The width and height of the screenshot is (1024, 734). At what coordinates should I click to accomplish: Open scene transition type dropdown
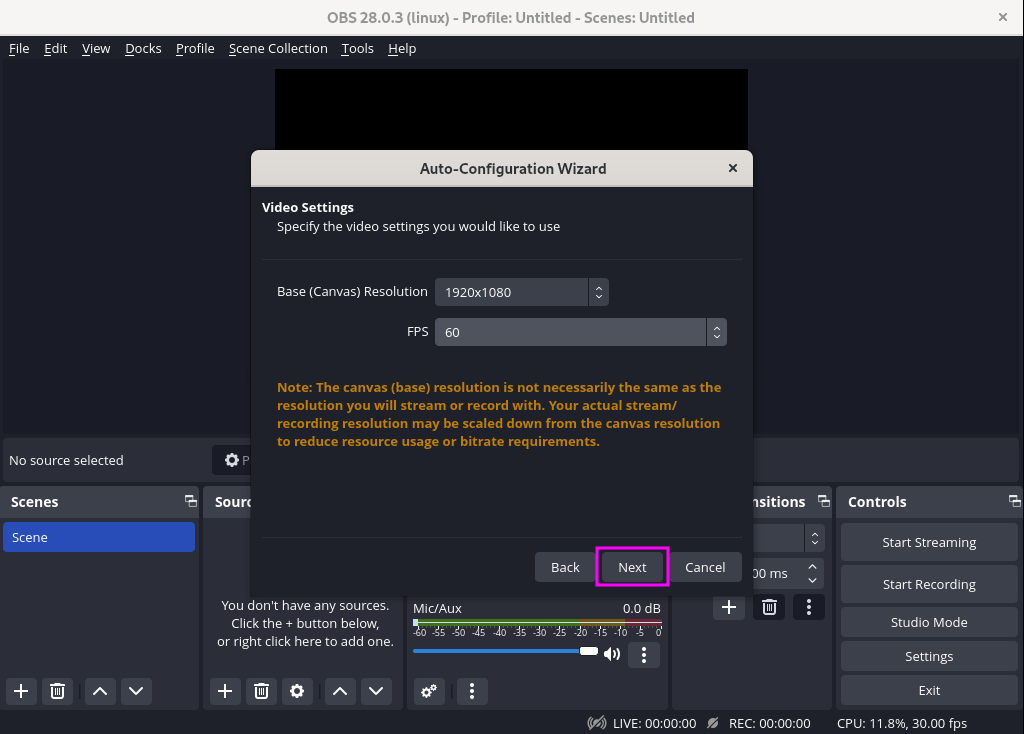point(815,538)
